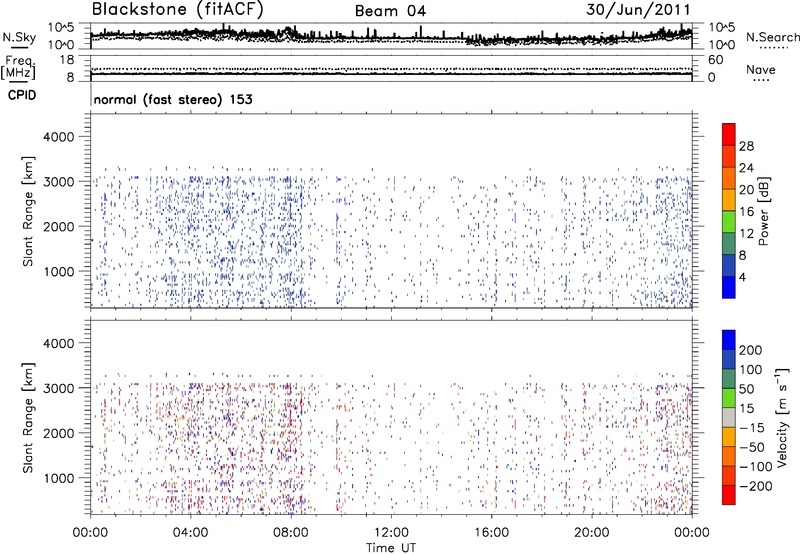Image resolution: width=800 pixels, height=554 pixels.
Task: Click the "4" power colorbar label
Action: click(742, 277)
